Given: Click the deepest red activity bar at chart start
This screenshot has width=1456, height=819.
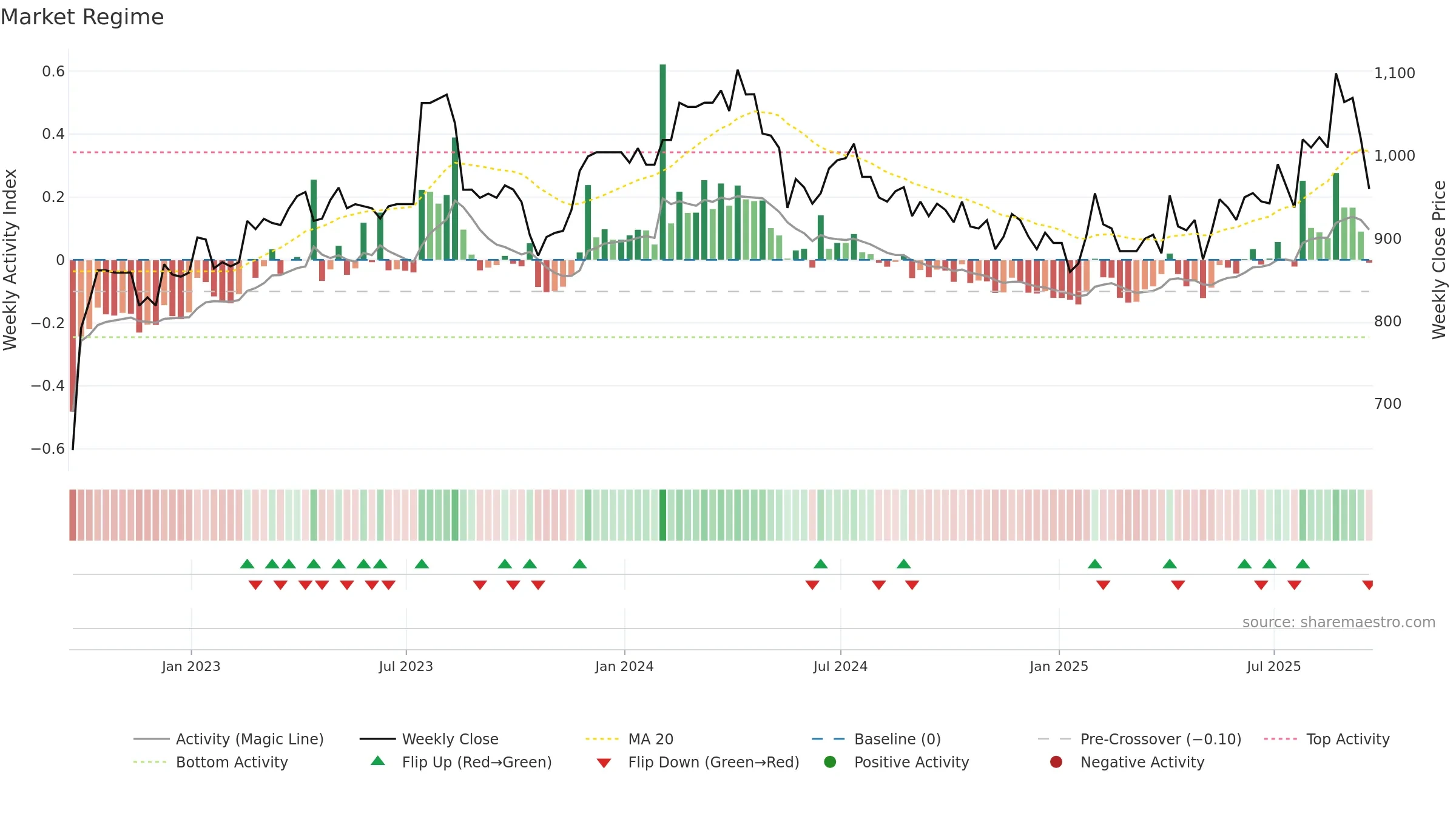Looking at the screenshot, I should 72,335.
